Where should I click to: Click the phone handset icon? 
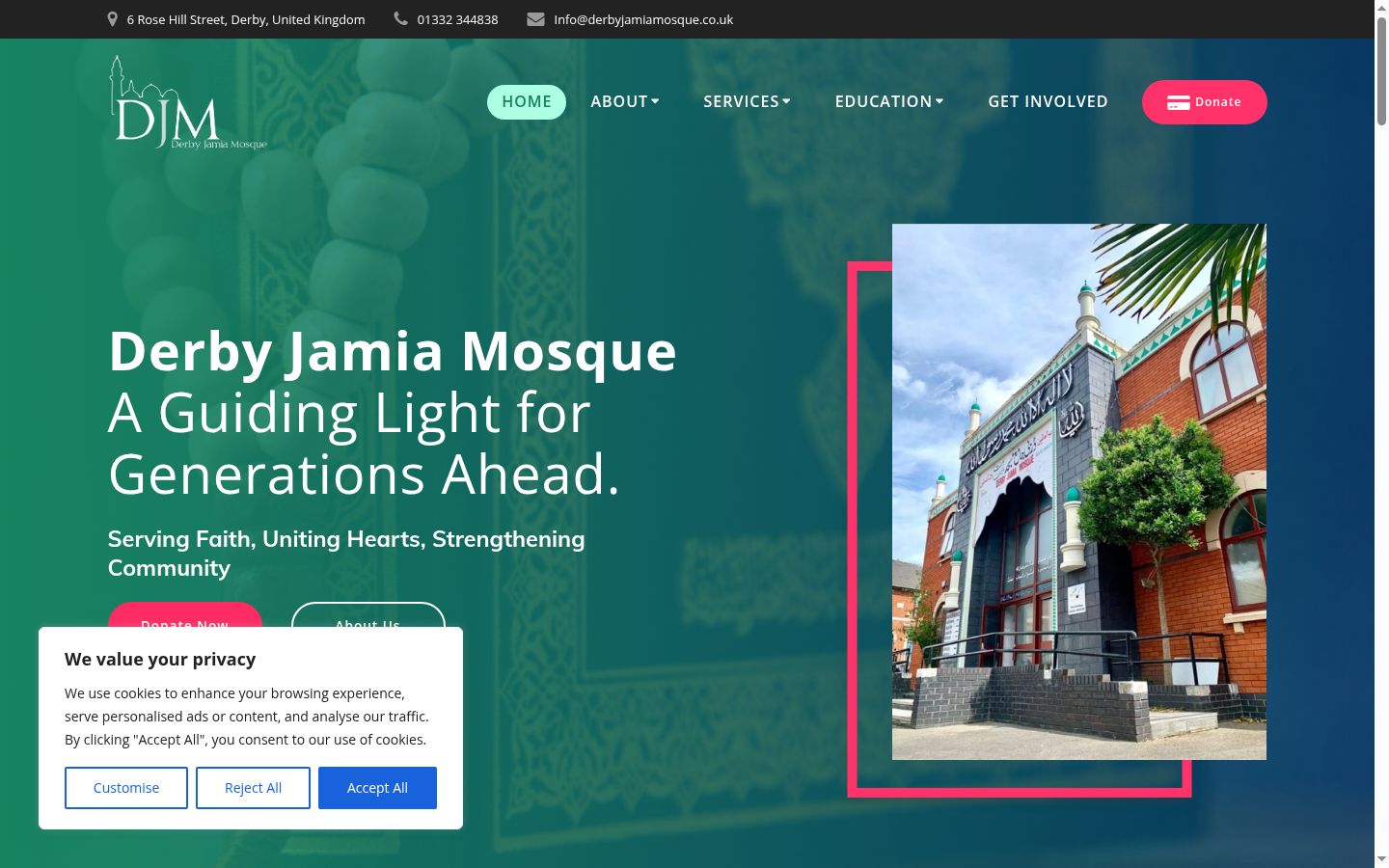point(400,19)
